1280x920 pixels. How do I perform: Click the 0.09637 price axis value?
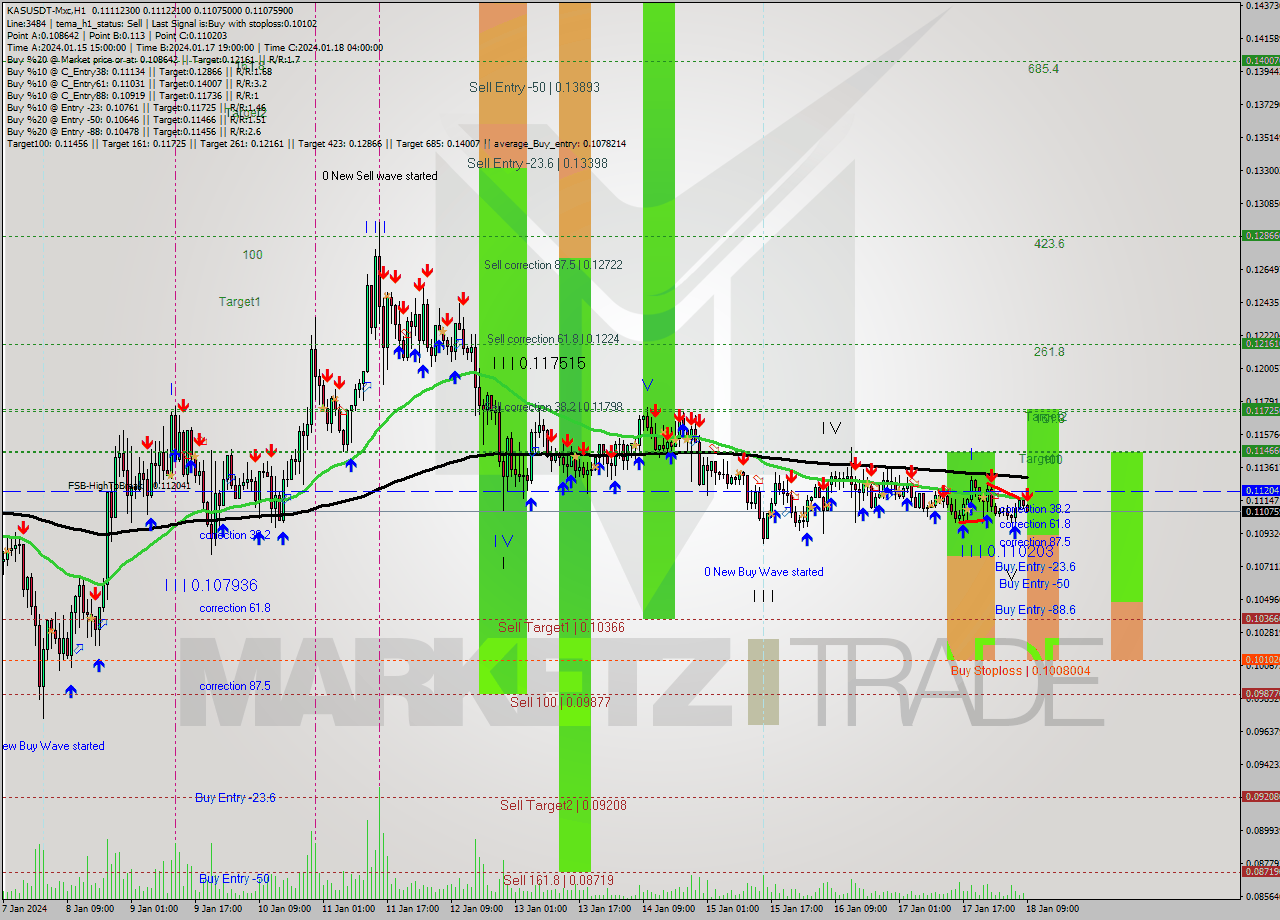pos(1262,731)
